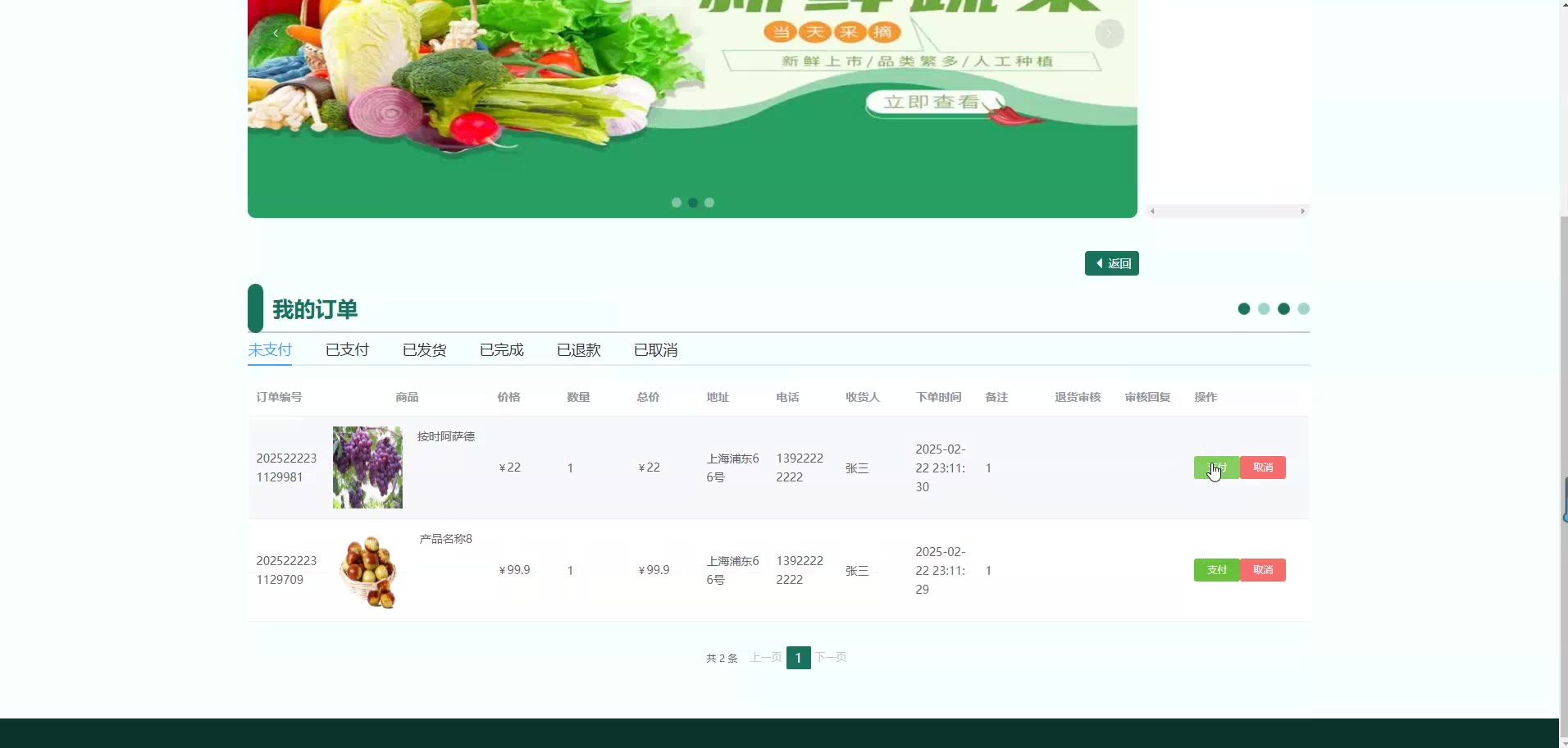The image size is (1568, 748).
Task: Click the 我的订单 section heading
Action: click(315, 310)
